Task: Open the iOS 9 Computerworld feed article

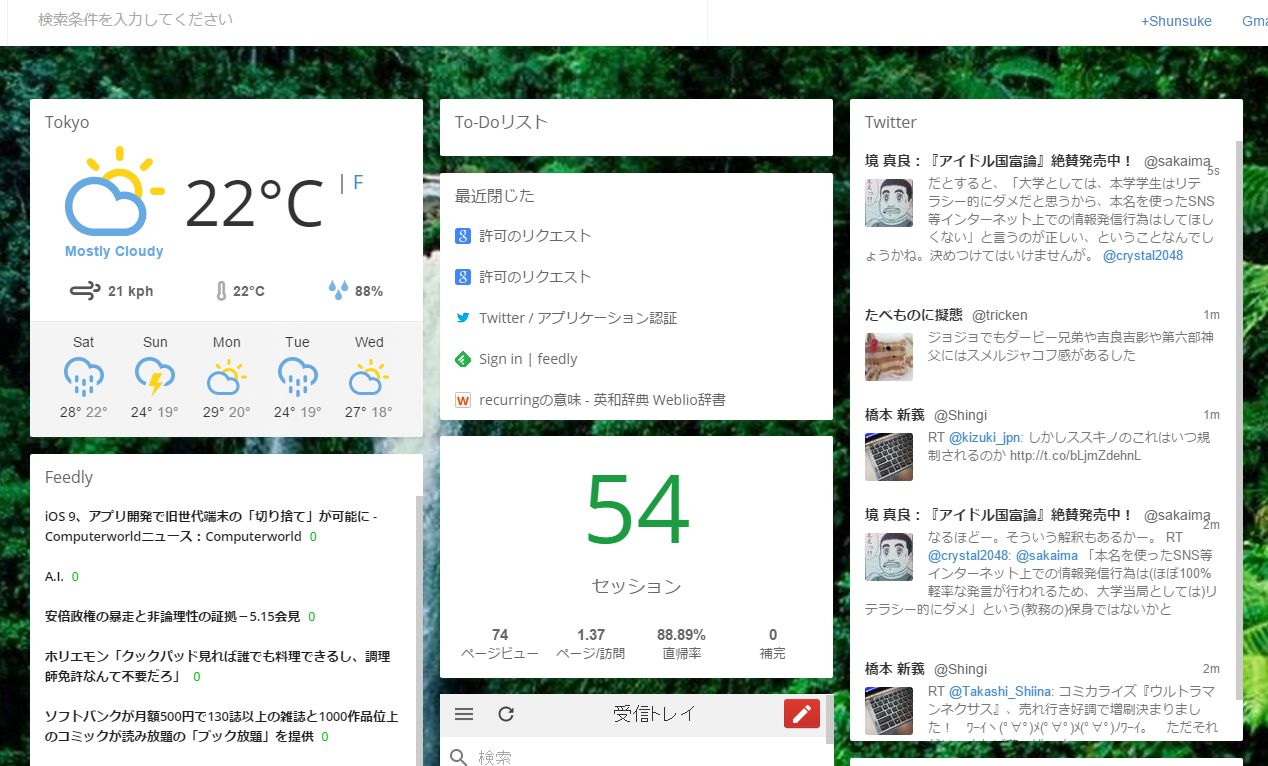Action: [x=211, y=526]
